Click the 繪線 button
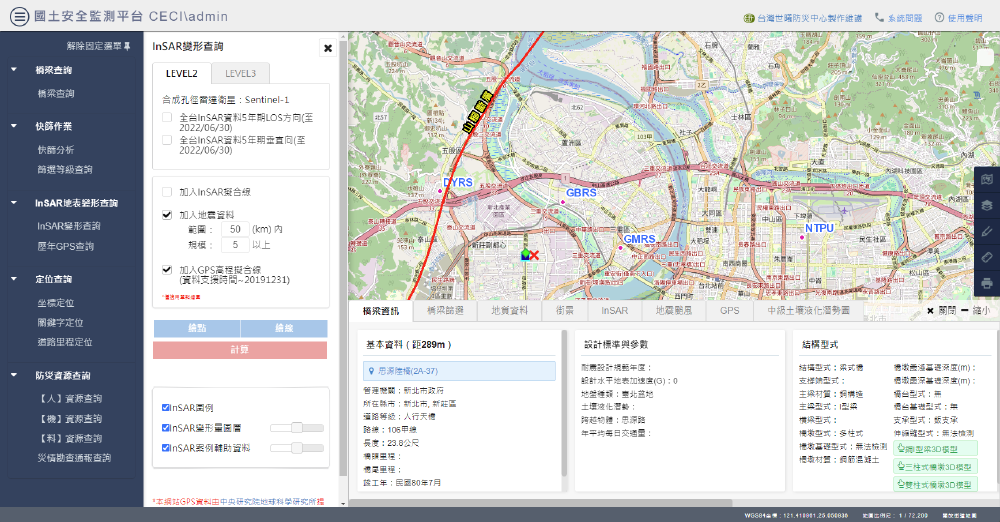Screen dimensions: 1000x522 (284, 328)
